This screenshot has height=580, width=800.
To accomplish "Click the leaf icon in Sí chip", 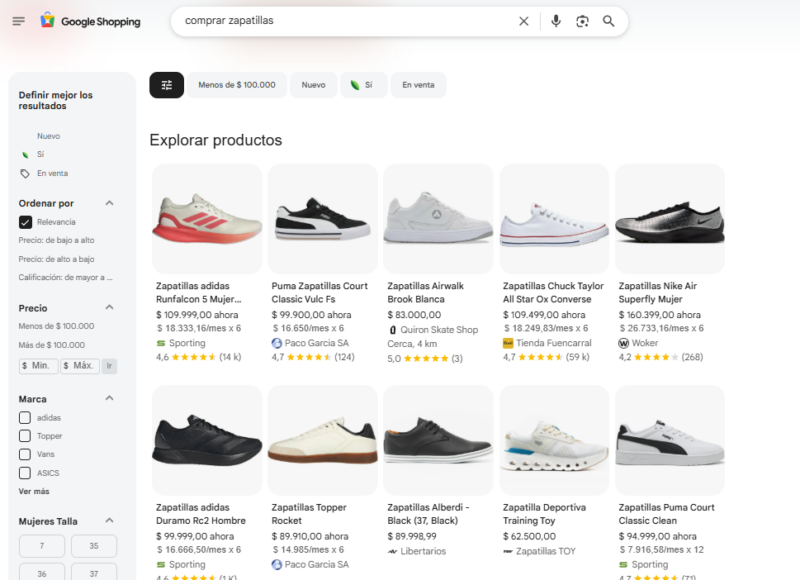I will [x=355, y=85].
